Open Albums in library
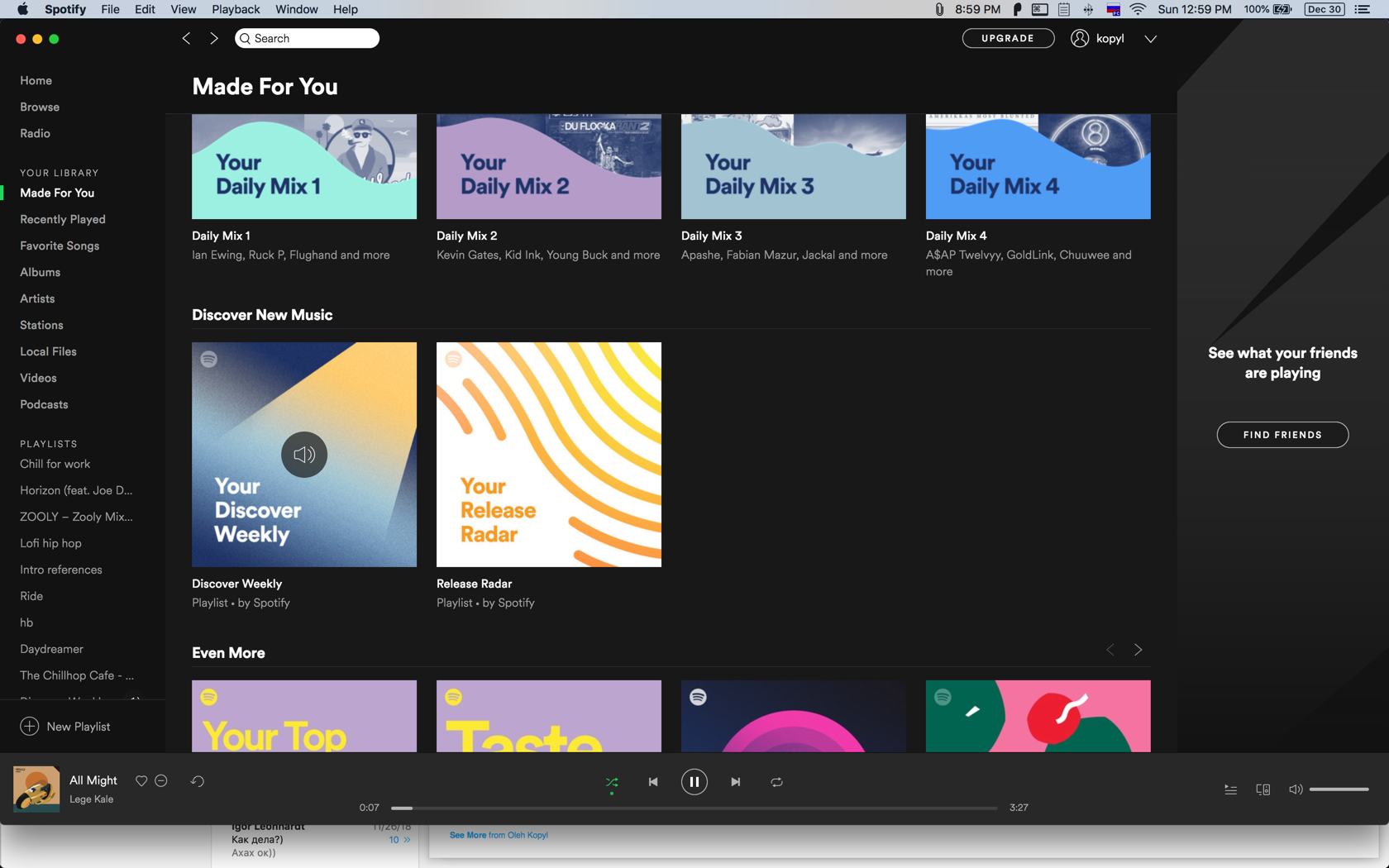Viewport: 1389px width, 868px height. point(40,272)
